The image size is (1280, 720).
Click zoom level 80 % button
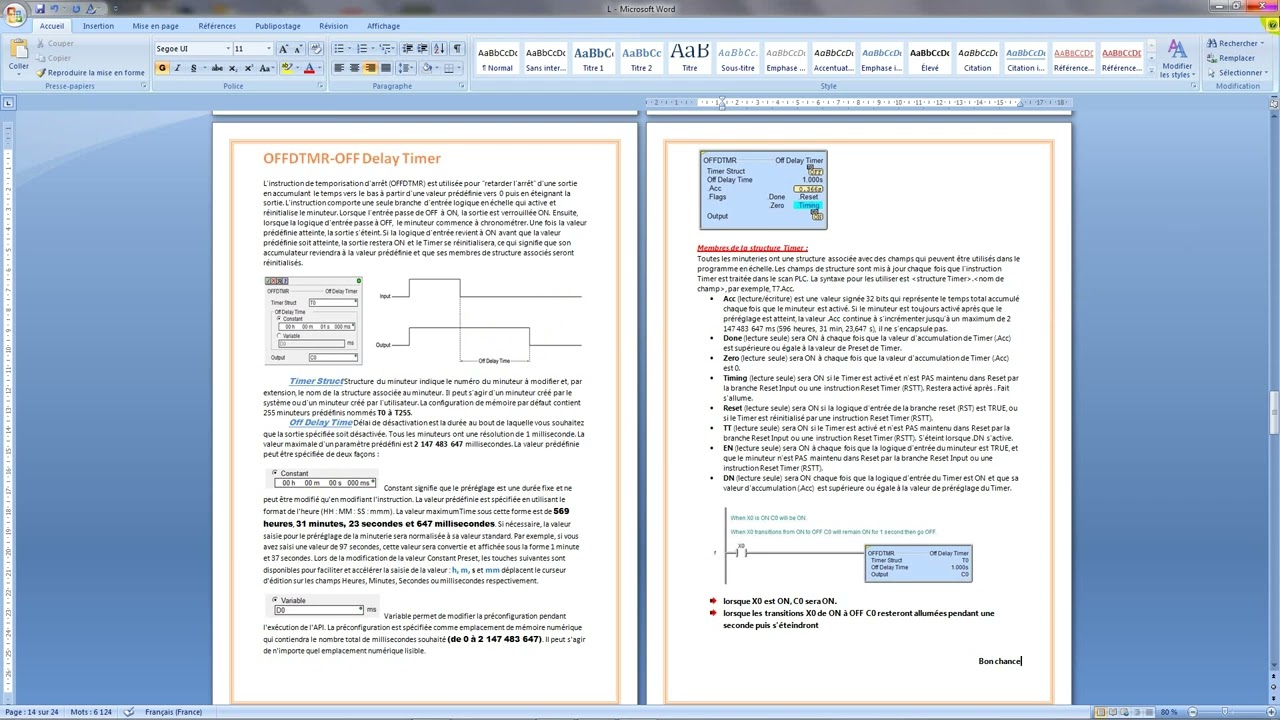1168,712
